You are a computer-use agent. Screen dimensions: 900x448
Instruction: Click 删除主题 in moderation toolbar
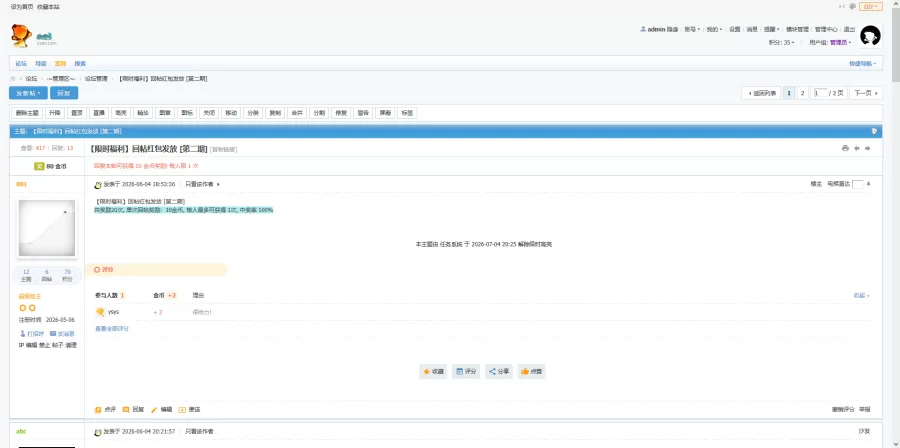[x=27, y=113]
